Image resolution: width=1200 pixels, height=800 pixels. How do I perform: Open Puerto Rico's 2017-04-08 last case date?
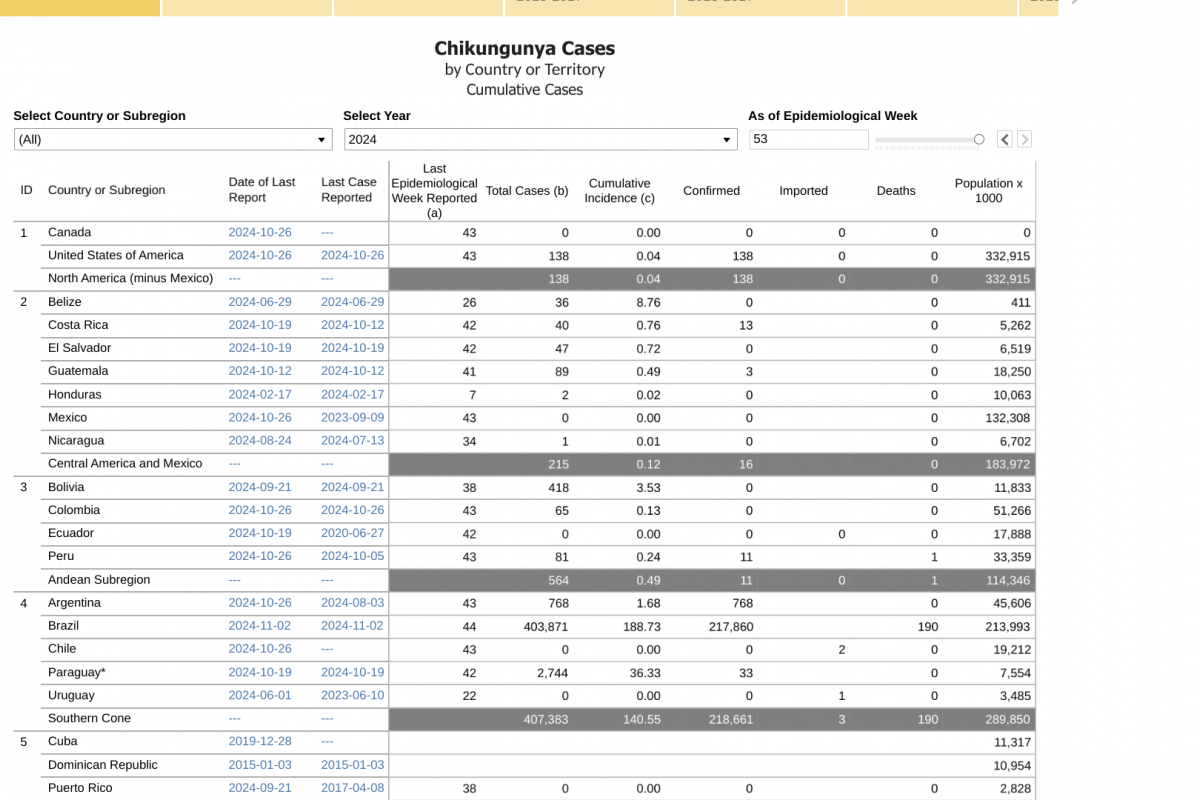[x=352, y=788]
